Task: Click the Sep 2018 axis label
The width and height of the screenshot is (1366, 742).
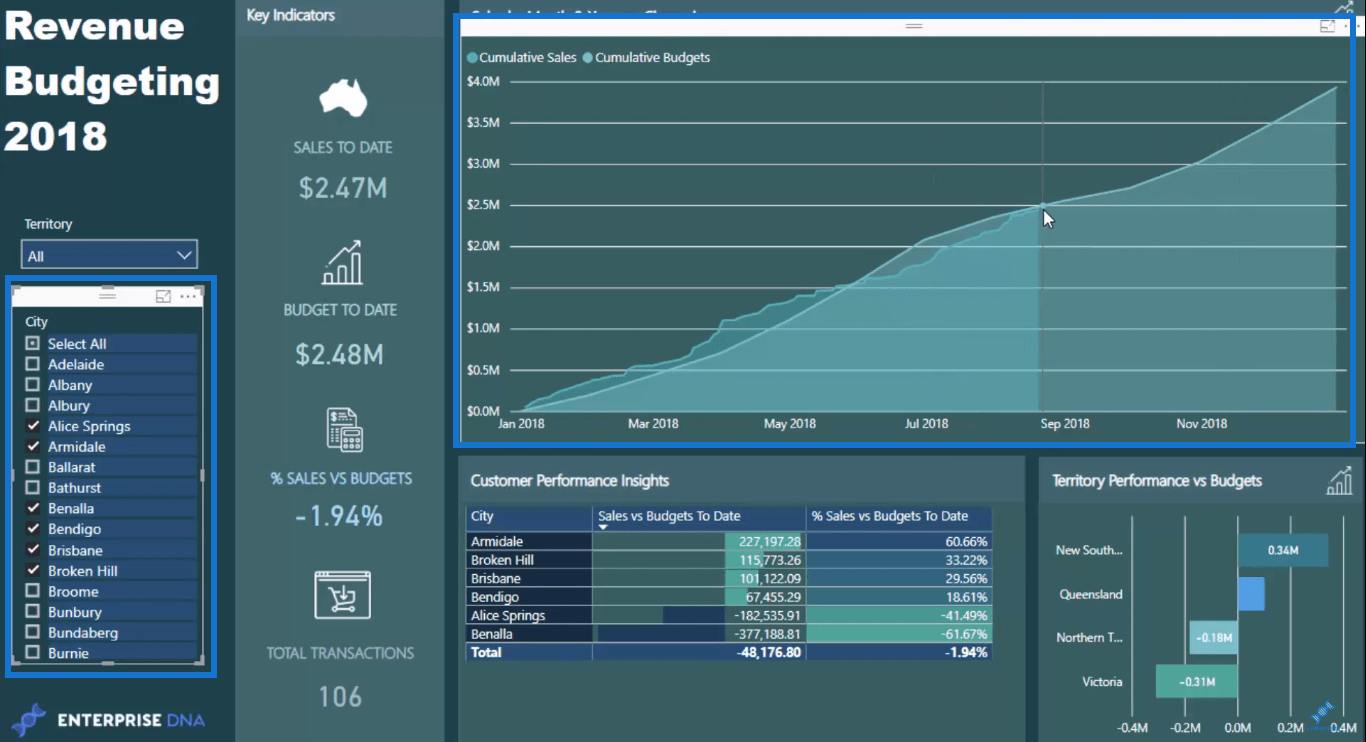Action: point(1065,424)
